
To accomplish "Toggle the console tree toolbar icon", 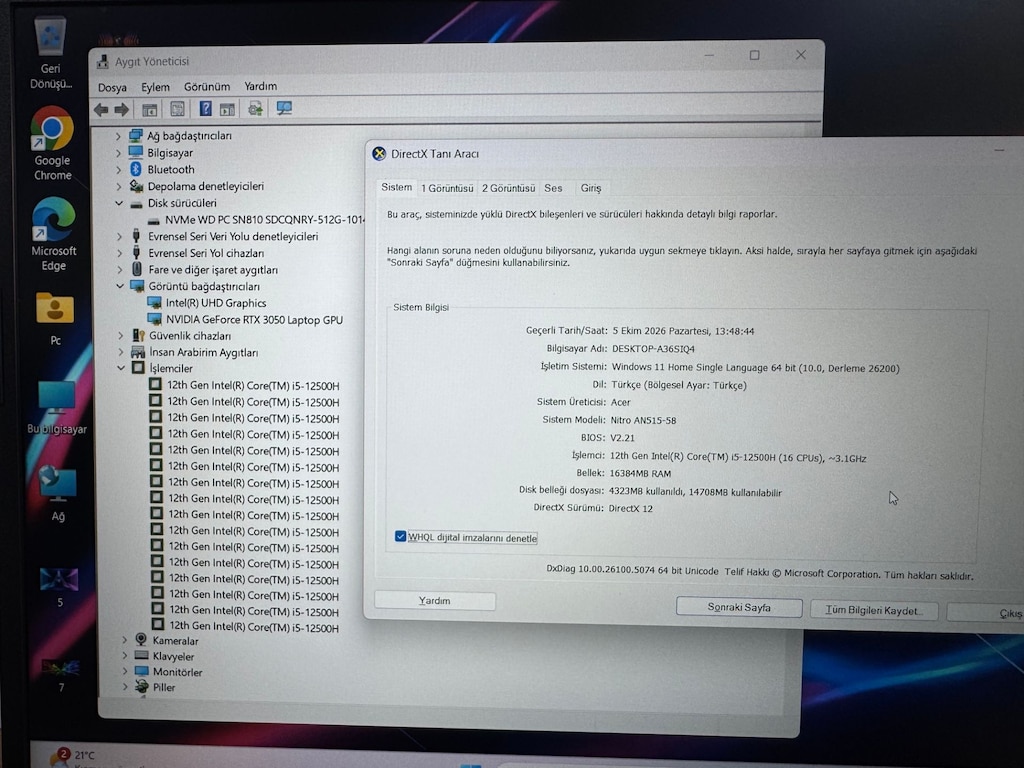I will [150, 110].
